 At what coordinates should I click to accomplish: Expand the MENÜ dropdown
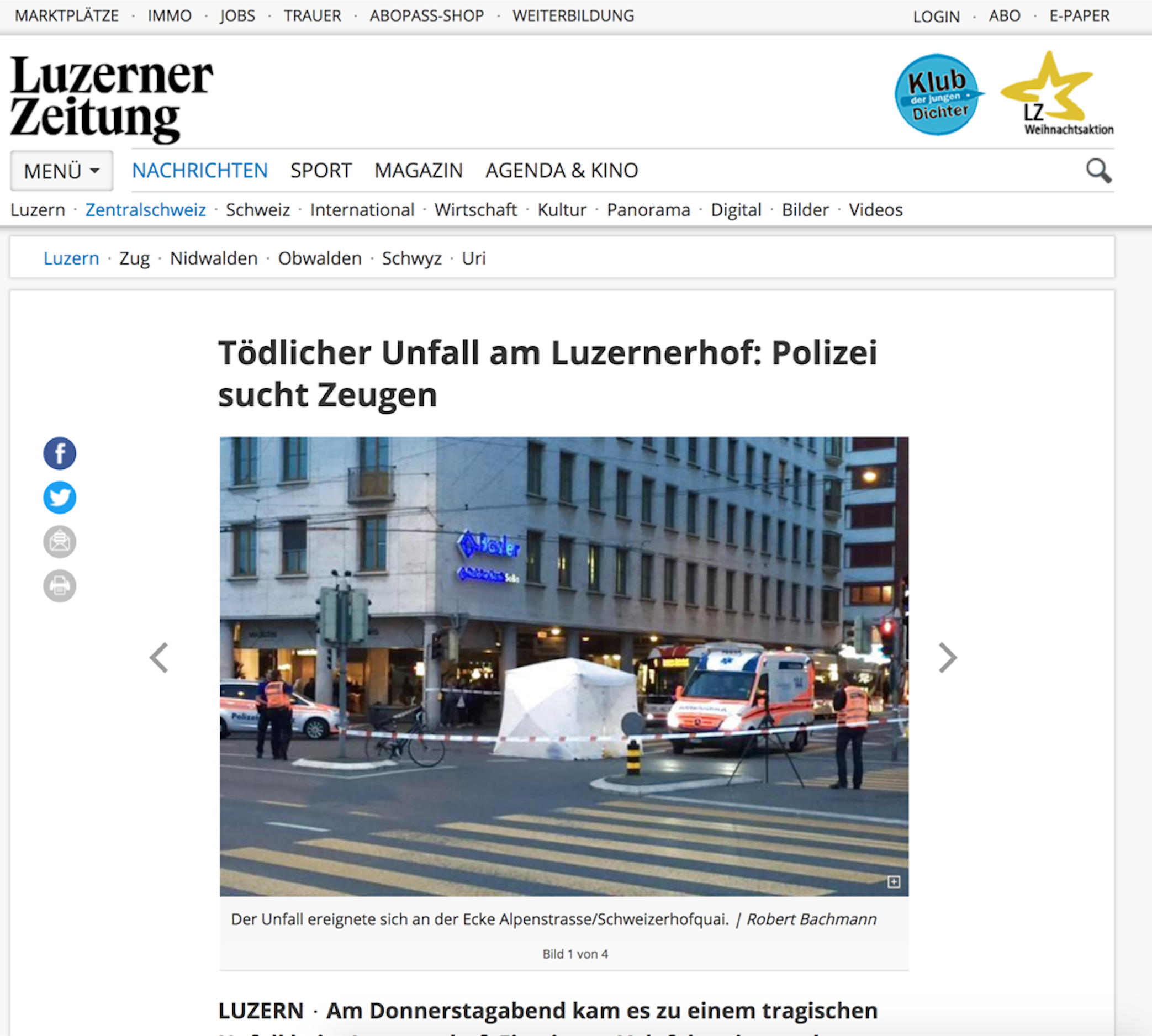tap(61, 171)
